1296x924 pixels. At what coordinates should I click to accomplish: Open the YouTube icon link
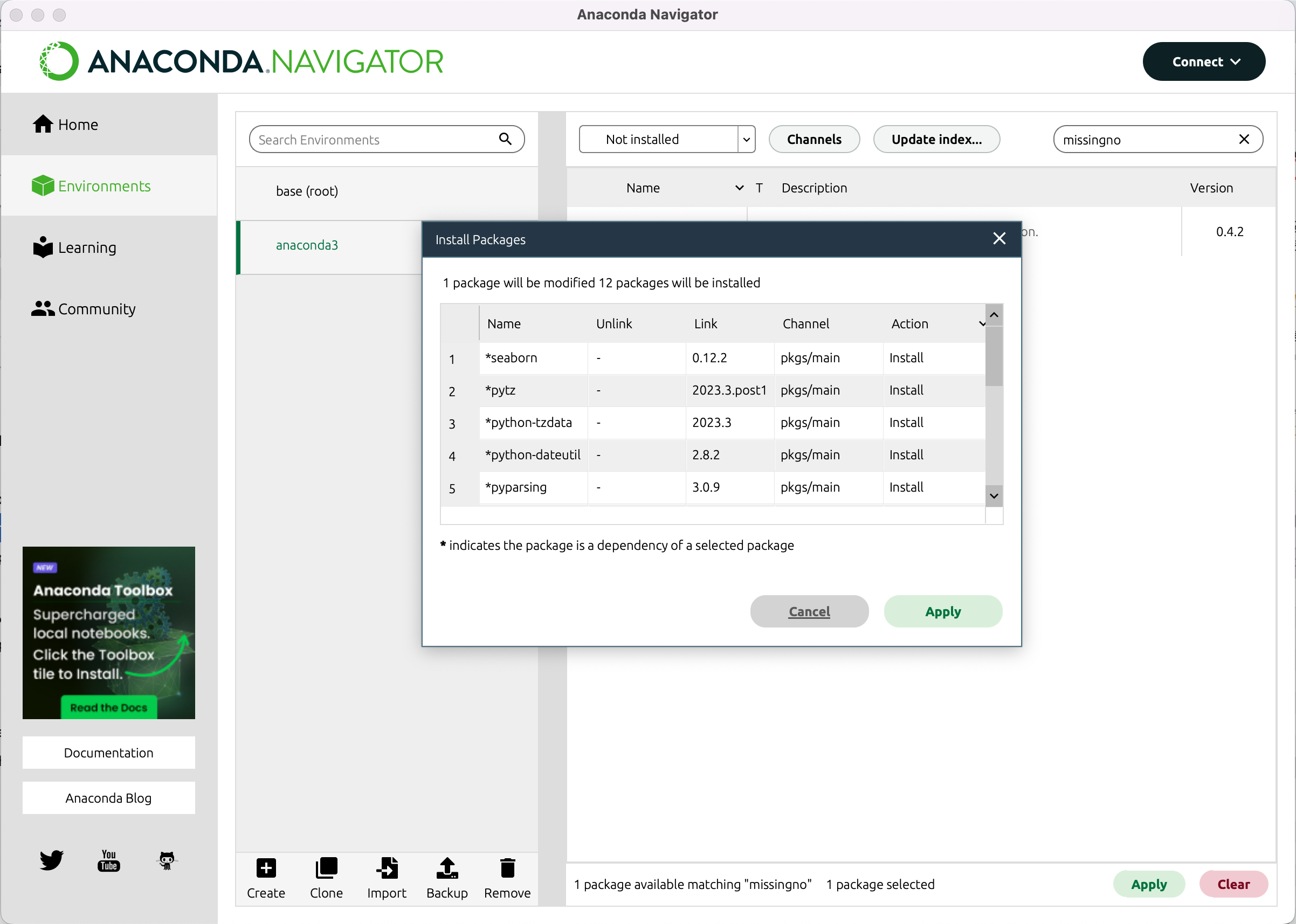[109, 860]
